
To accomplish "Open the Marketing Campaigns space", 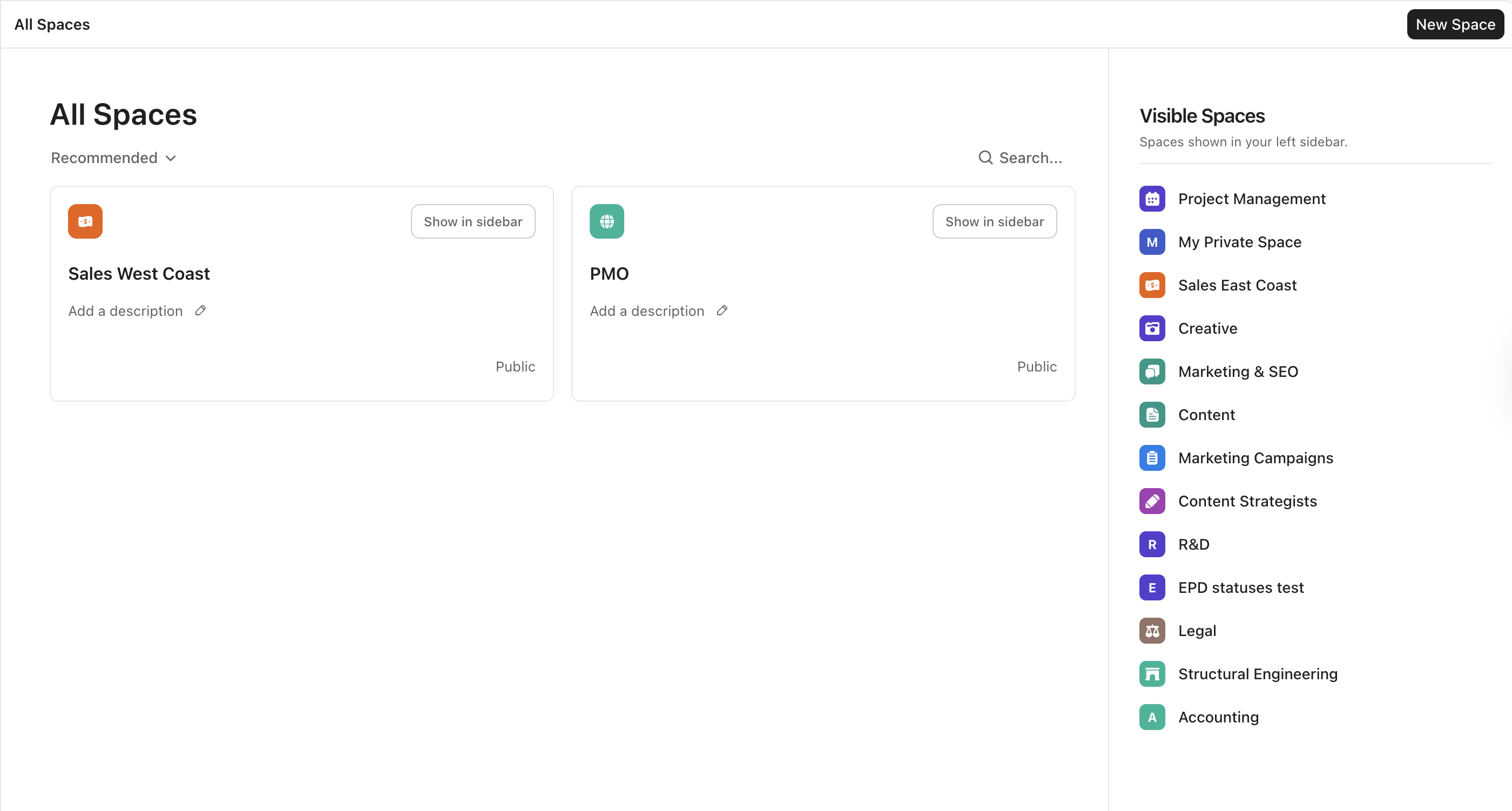I will coord(1256,458).
